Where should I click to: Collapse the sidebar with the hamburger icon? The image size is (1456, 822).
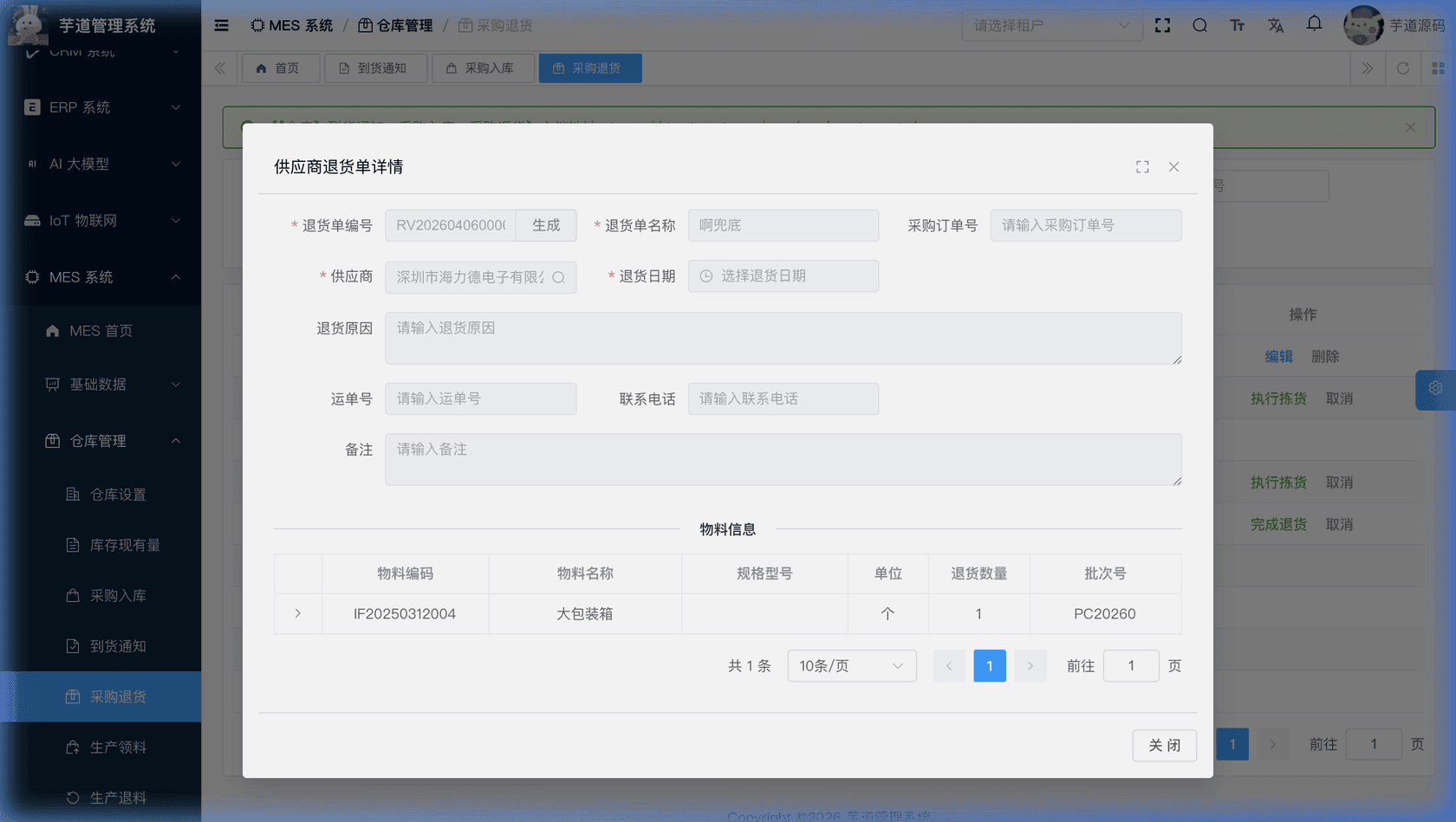221,25
